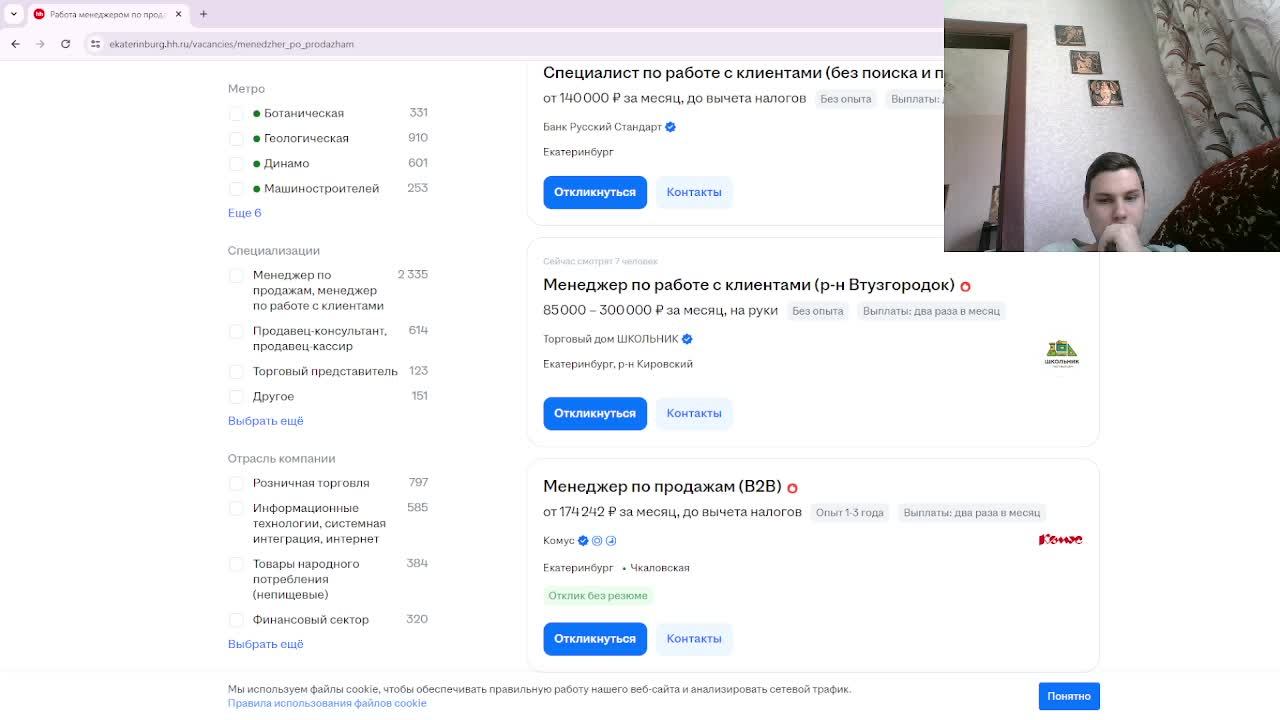Check the Машиностроителей metro filter
The width and height of the screenshot is (1280, 720).
click(236, 189)
